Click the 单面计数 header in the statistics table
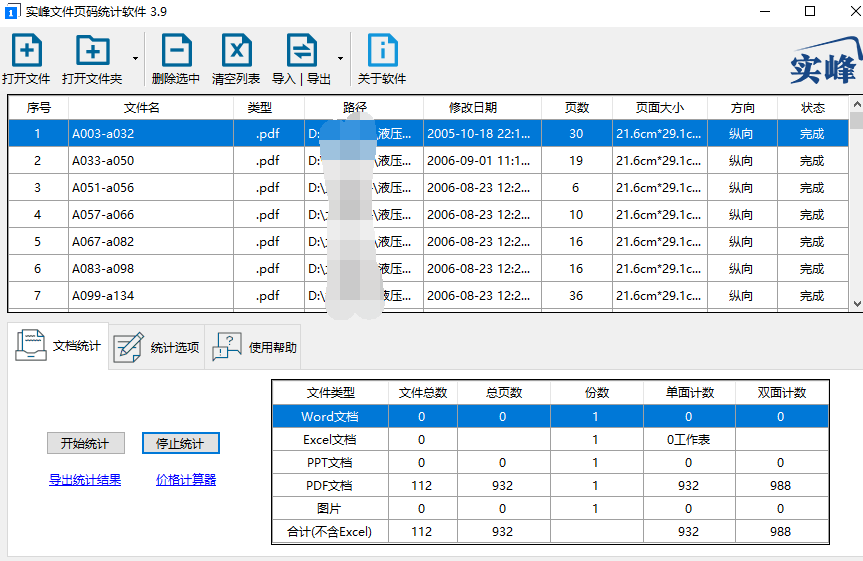The width and height of the screenshot is (863, 561). pos(689,393)
